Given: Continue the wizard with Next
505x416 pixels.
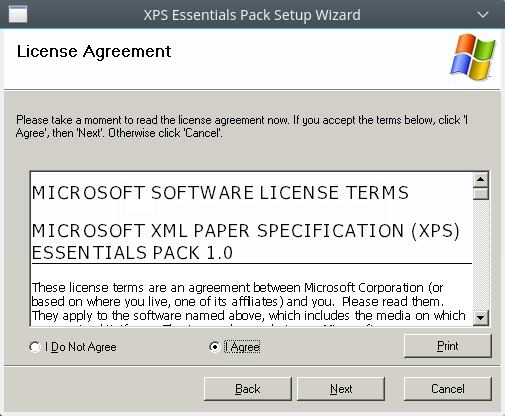Looking at the screenshot, I should pos(341,389).
